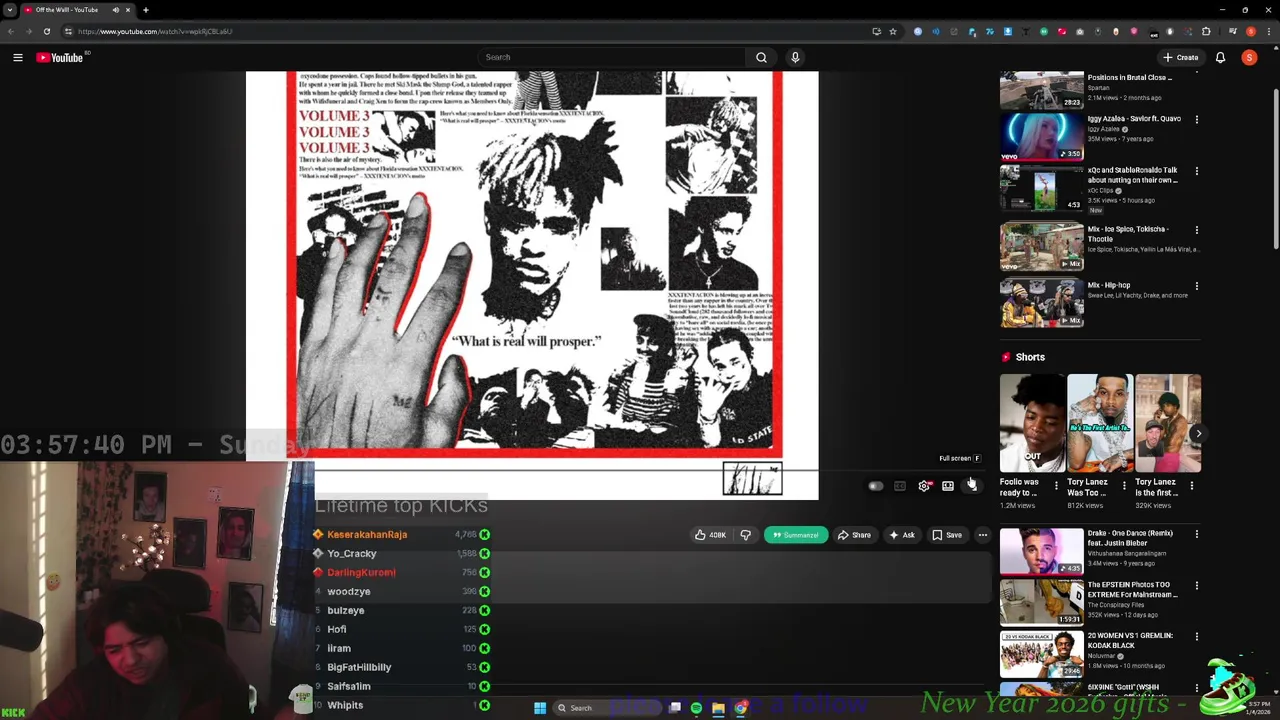The width and height of the screenshot is (1280, 720).
Task: Open options on 'Tory Lanez Was Too' short
Action: (1124, 487)
